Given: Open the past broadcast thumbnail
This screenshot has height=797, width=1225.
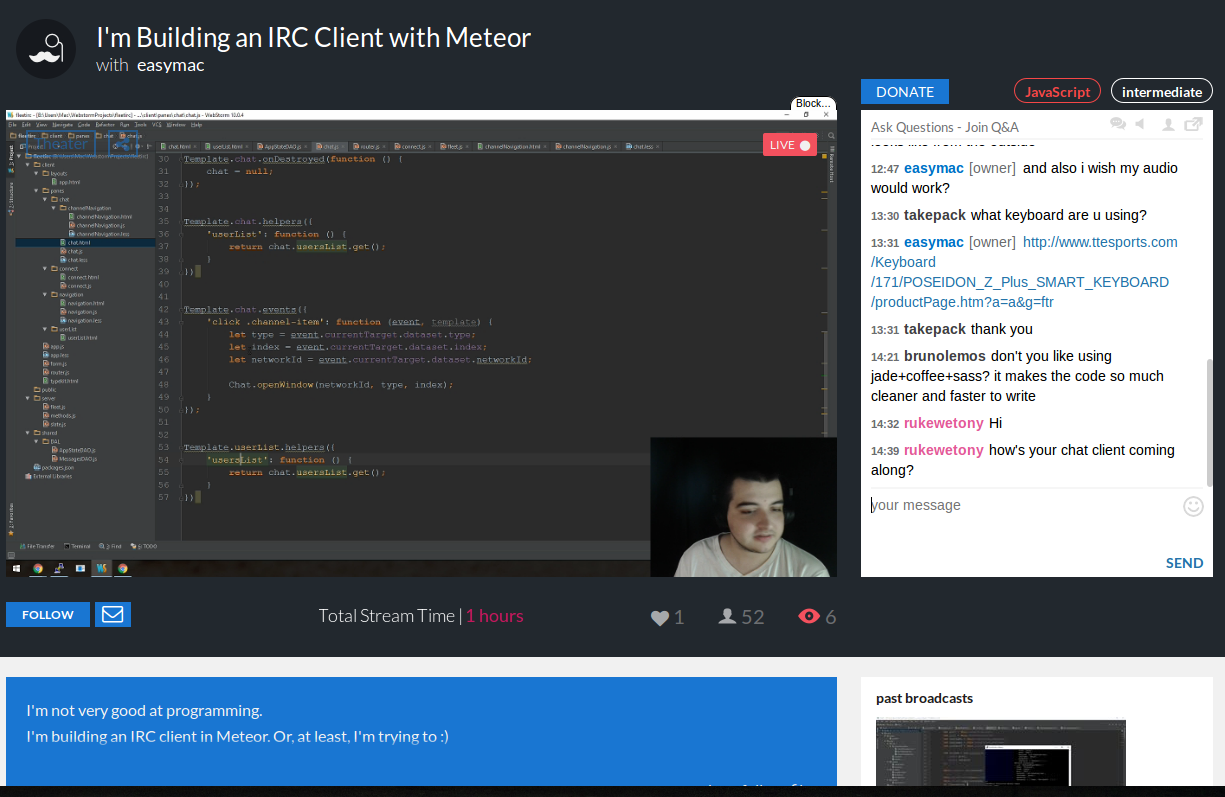Looking at the screenshot, I should [x=1001, y=753].
